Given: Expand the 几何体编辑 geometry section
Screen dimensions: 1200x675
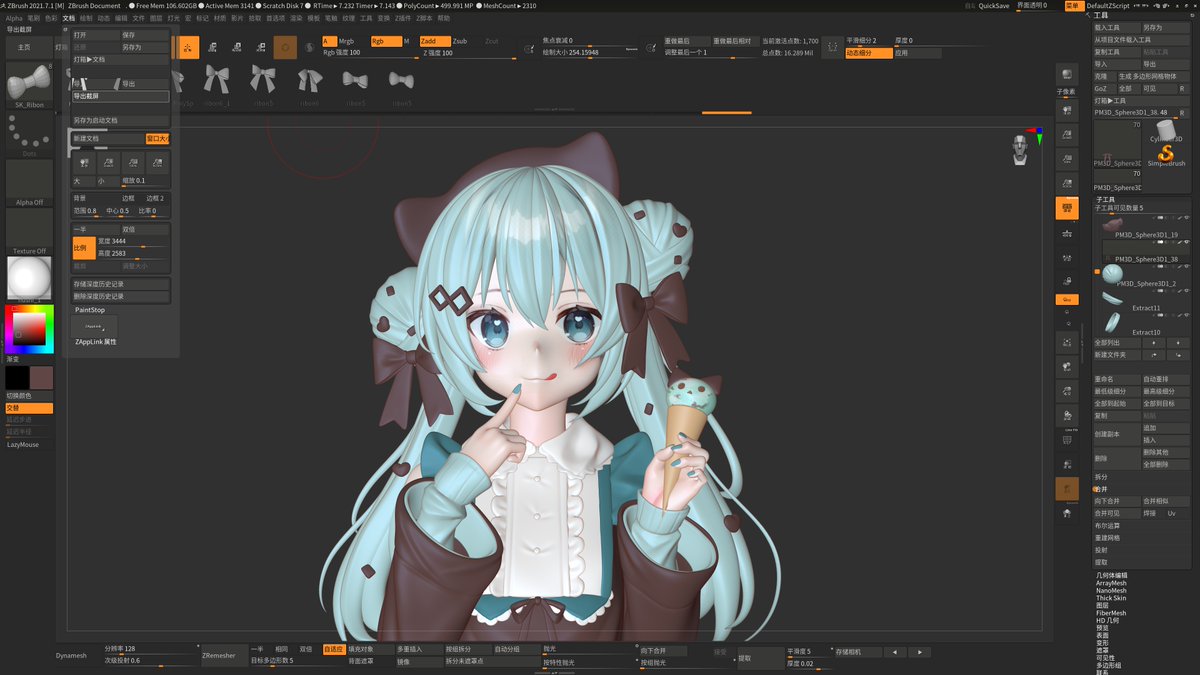Looking at the screenshot, I should click(1111, 575).
